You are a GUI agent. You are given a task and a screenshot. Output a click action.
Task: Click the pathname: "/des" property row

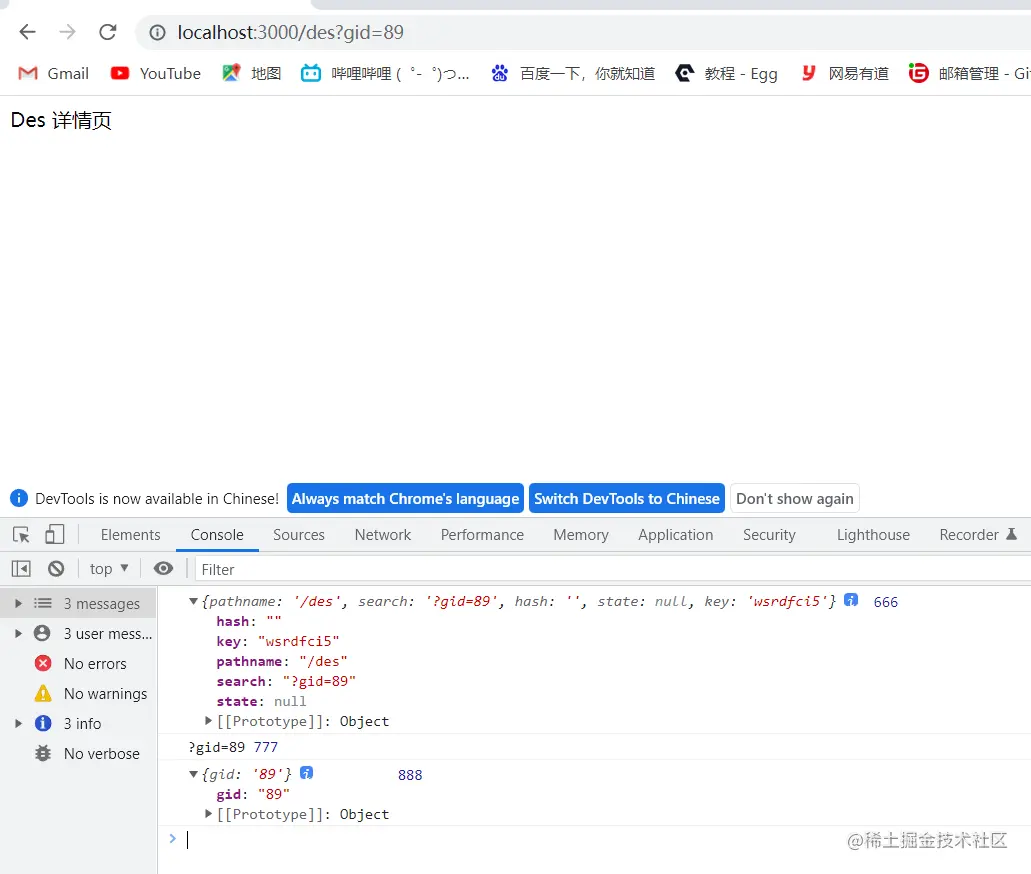[281, 661]
